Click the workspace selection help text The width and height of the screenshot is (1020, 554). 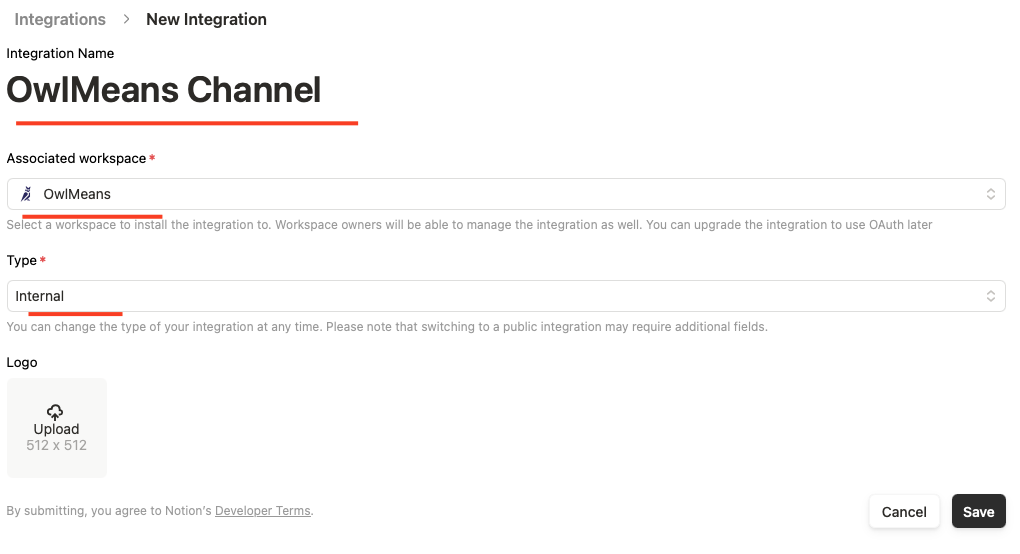[469, 224]
